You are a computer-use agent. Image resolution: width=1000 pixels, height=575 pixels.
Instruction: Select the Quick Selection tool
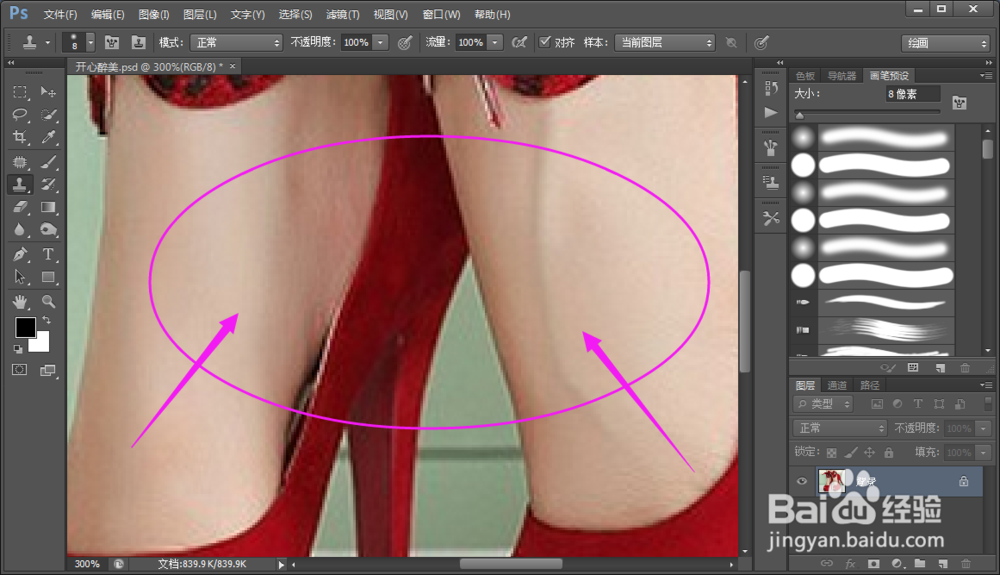click(x=48, y=115)
